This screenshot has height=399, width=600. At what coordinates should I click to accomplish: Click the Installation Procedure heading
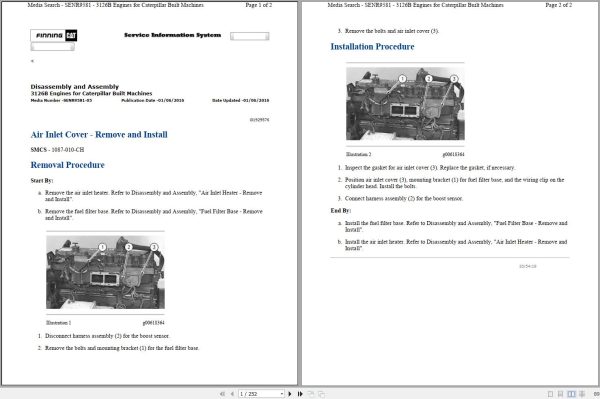coord(372,47)
